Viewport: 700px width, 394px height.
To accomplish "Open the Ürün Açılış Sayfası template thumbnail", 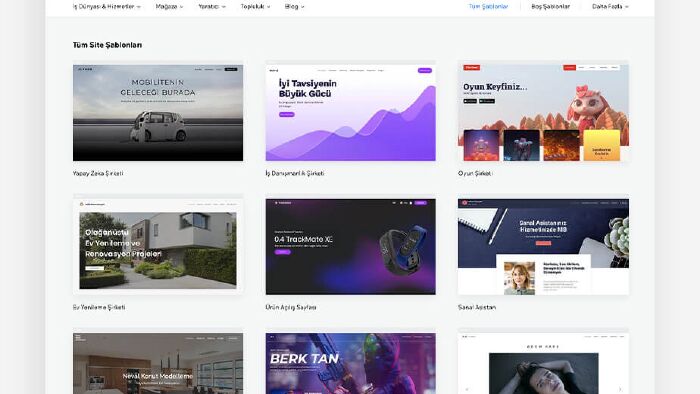I will click(x=350, y=246).
